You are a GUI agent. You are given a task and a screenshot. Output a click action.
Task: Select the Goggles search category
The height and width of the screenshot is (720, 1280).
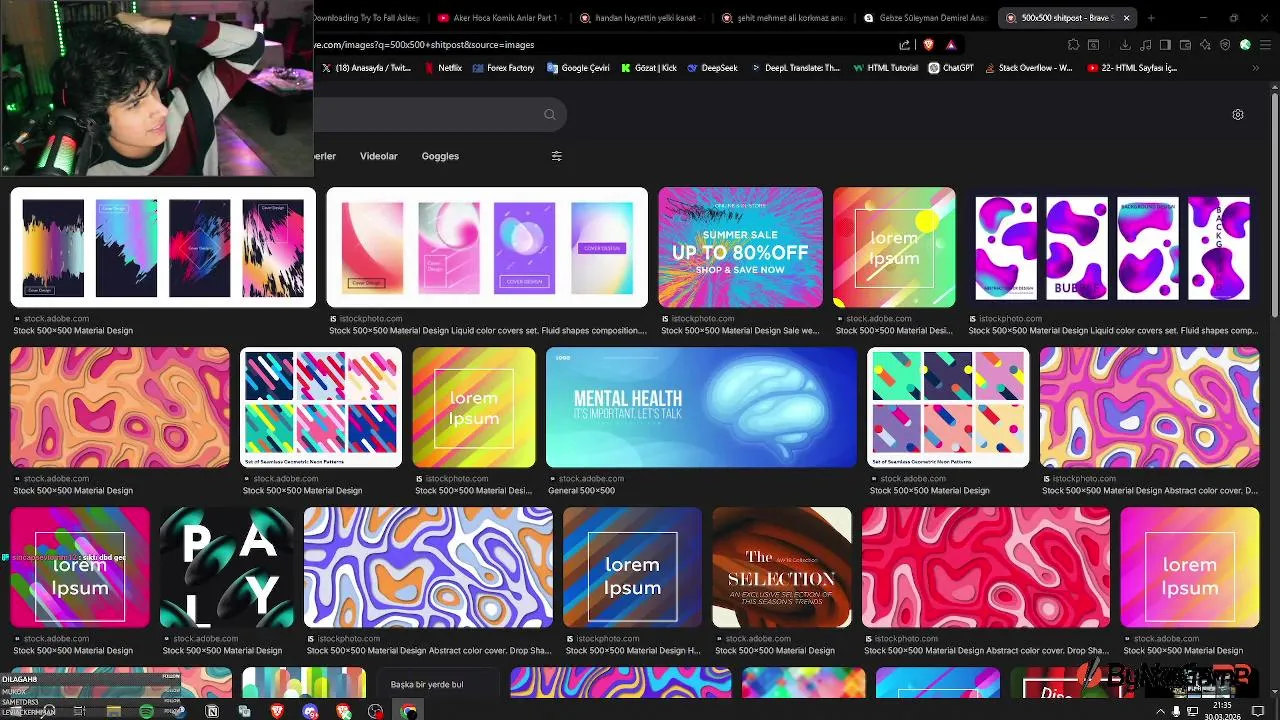coord(440,156)
